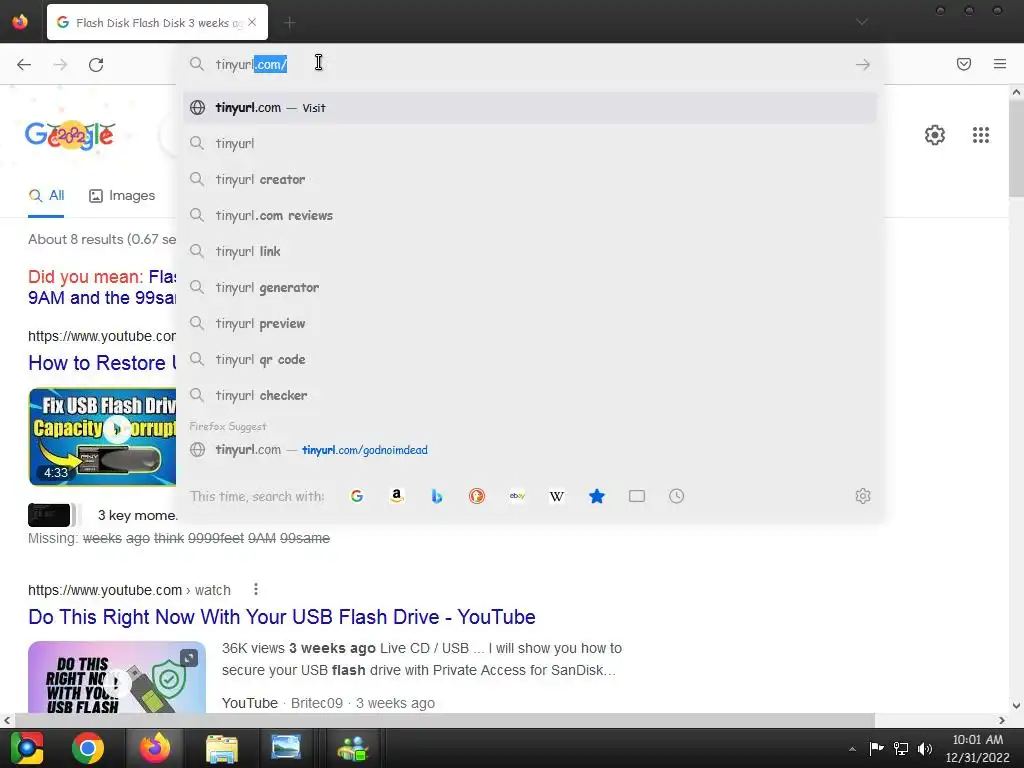Search this time with eBay icon
The width and height of the screenshot is (1024, 768).
tap(517, 496)
